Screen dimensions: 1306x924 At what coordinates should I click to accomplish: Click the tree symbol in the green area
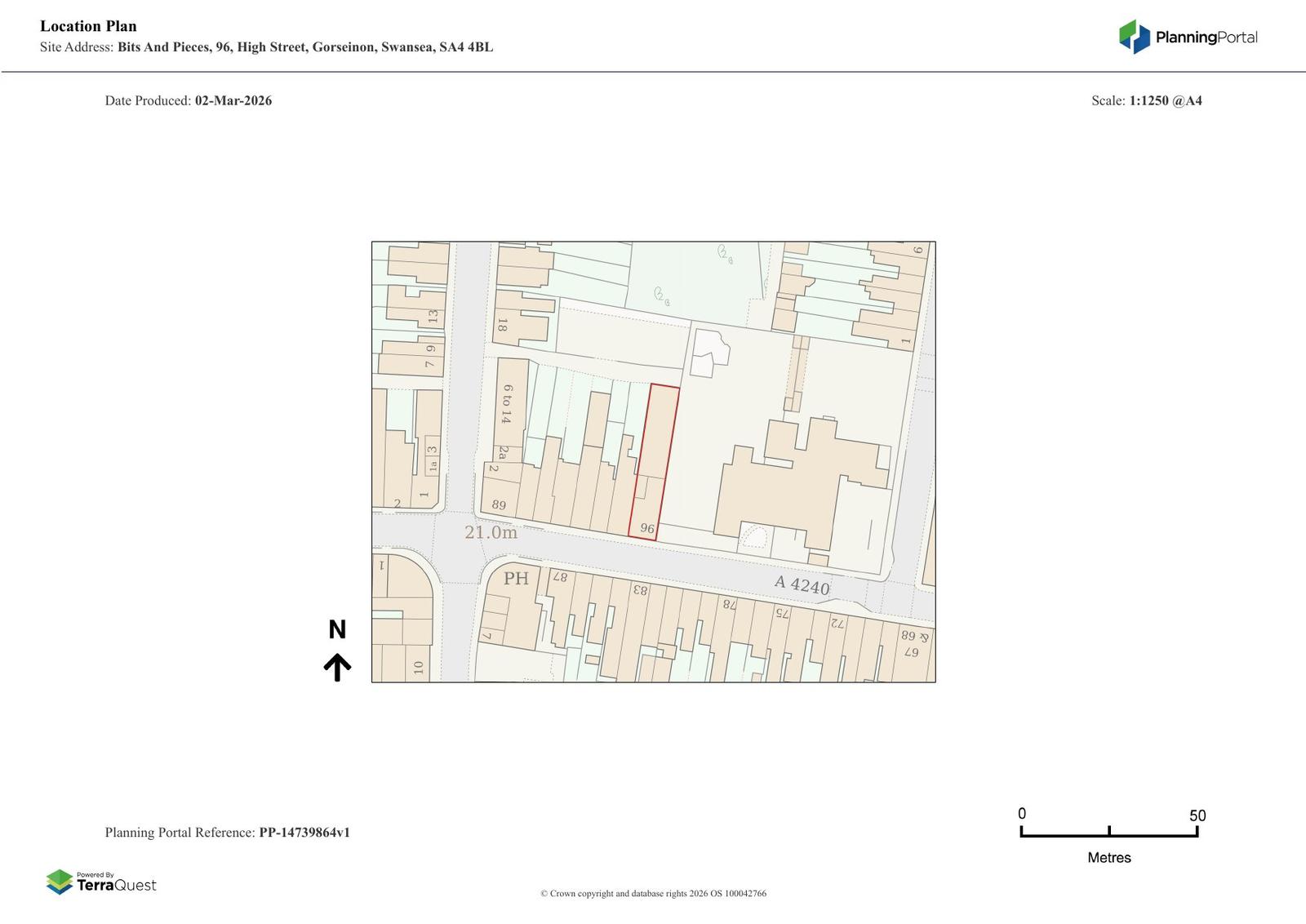click(x=661, y=295)
